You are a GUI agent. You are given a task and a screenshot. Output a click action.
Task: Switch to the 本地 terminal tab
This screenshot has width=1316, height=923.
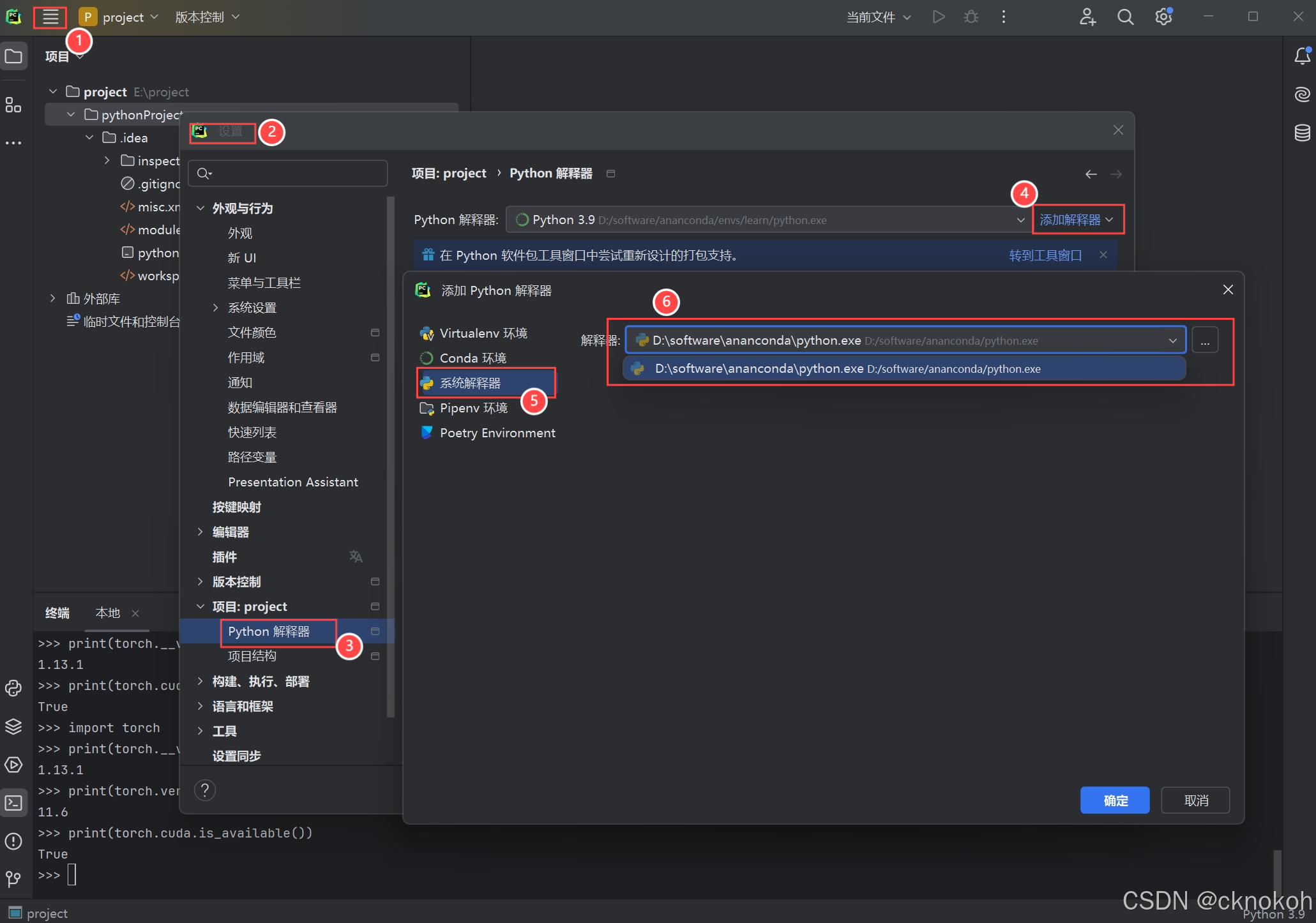[x=107, y=613]
